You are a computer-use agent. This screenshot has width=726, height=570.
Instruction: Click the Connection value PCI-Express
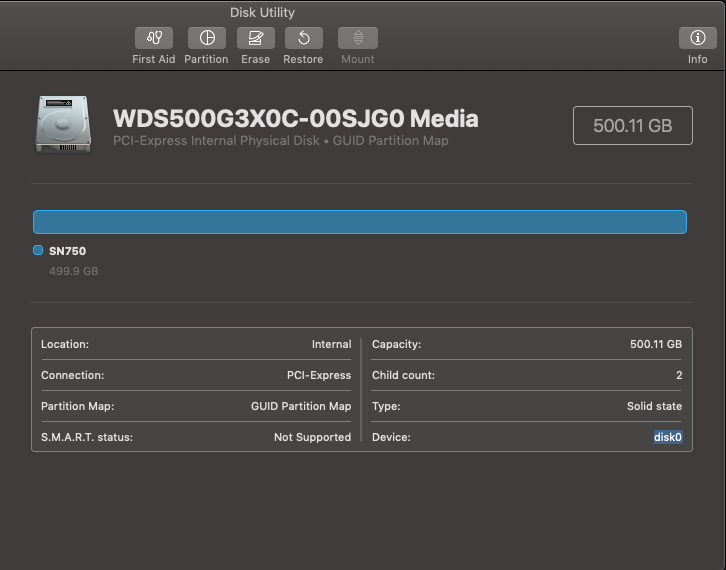(319, 375)
